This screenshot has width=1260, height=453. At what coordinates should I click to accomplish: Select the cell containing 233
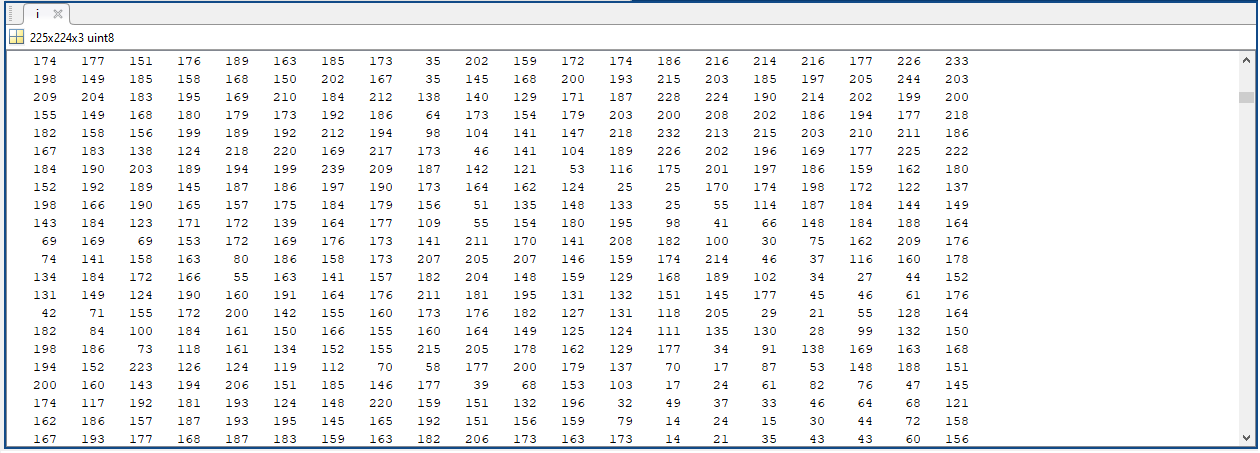point(957,61)
